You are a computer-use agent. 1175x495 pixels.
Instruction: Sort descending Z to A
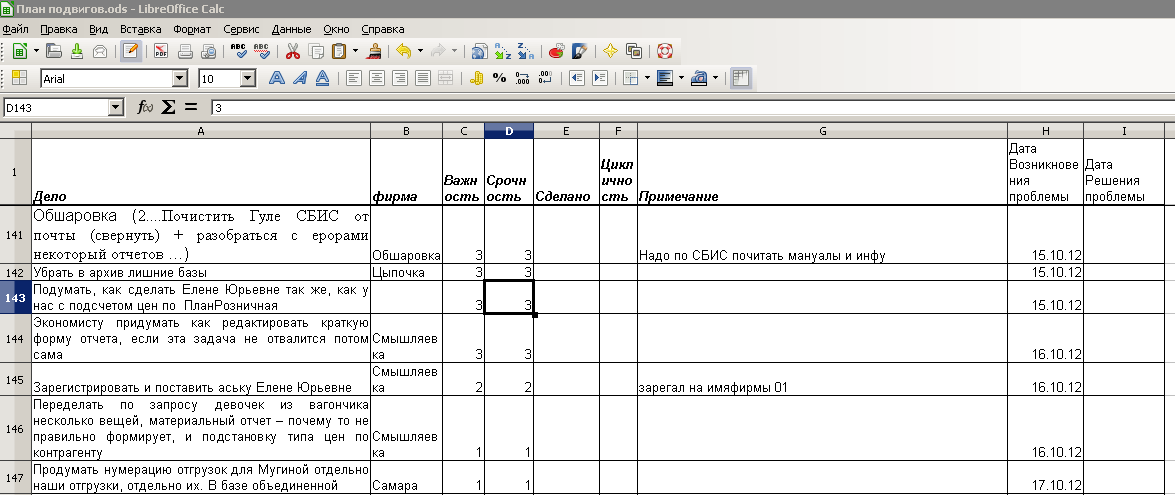(525, 51)
